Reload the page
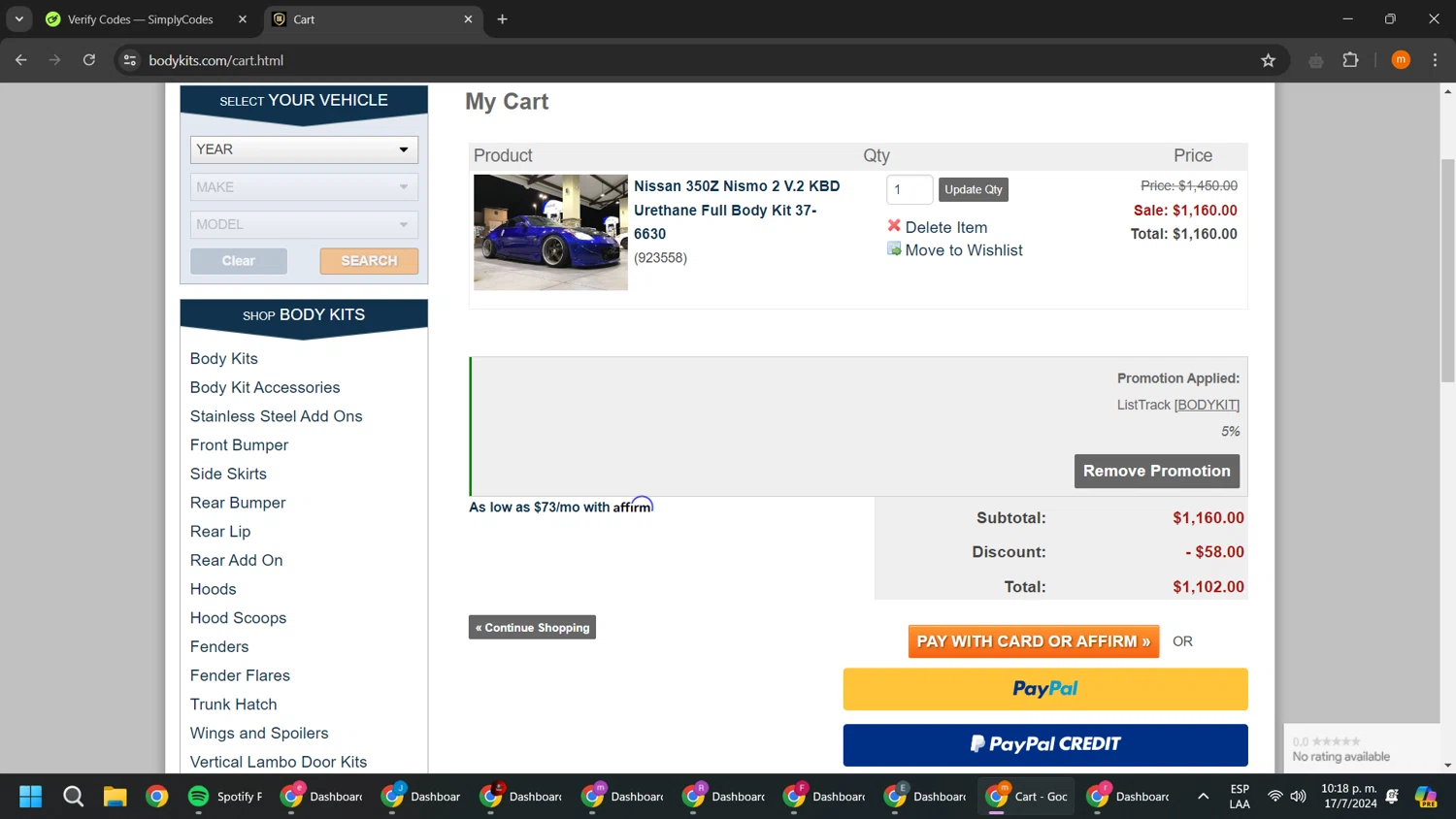Screen dimensions: 1456x819 tap(89, 60)
